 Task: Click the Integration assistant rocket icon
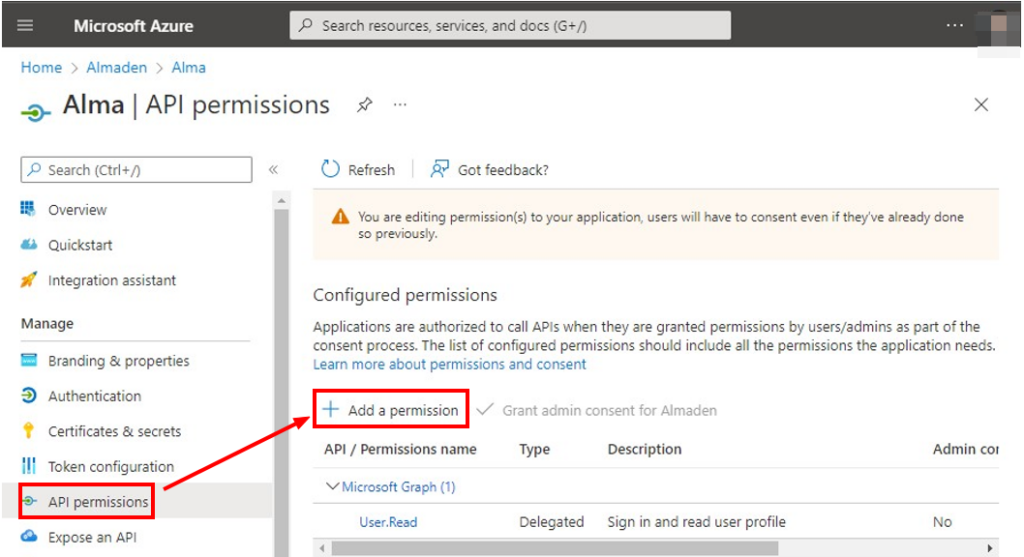point(29,279)
